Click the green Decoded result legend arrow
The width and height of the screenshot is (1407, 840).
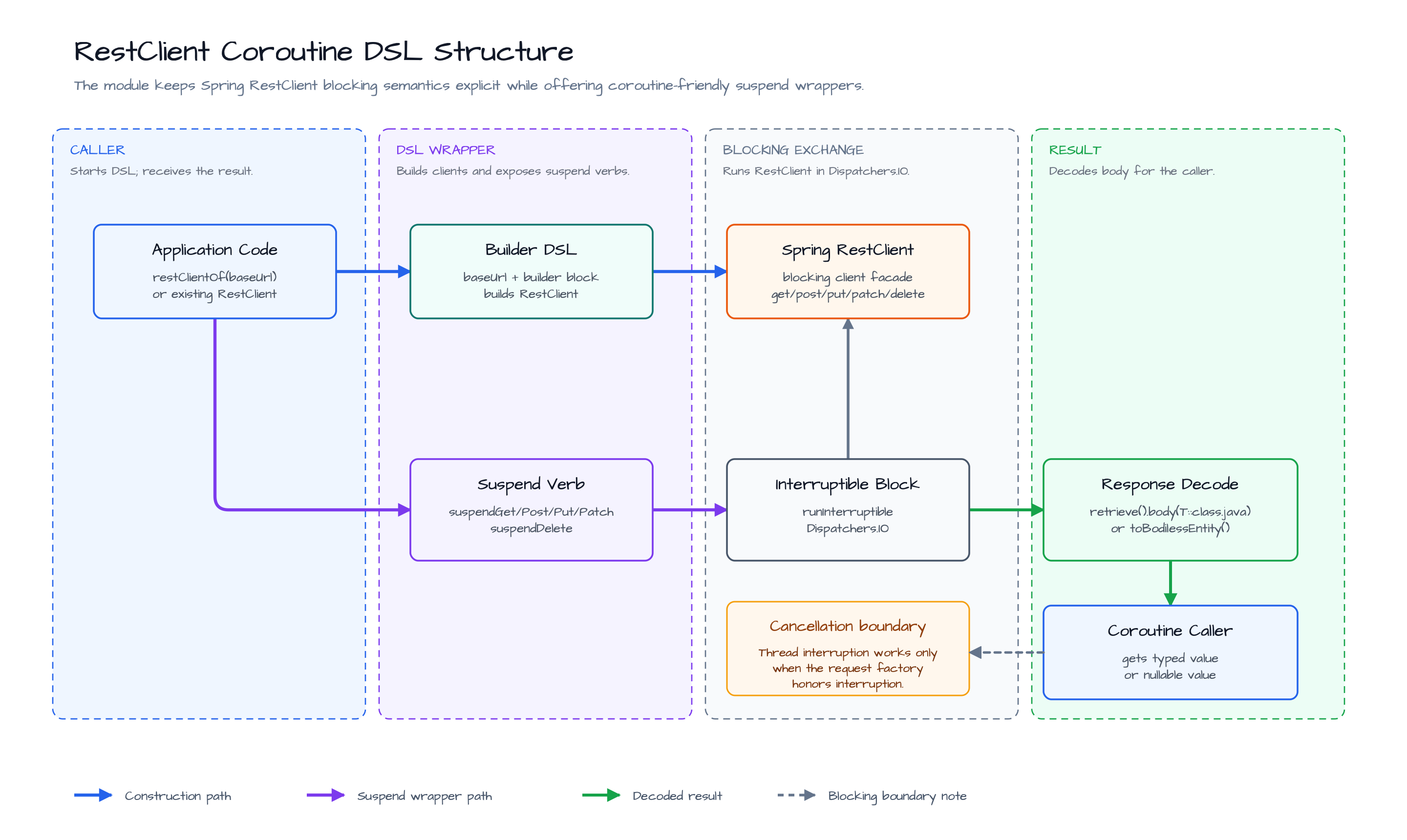pyautogui.click(x=601, y=795)
